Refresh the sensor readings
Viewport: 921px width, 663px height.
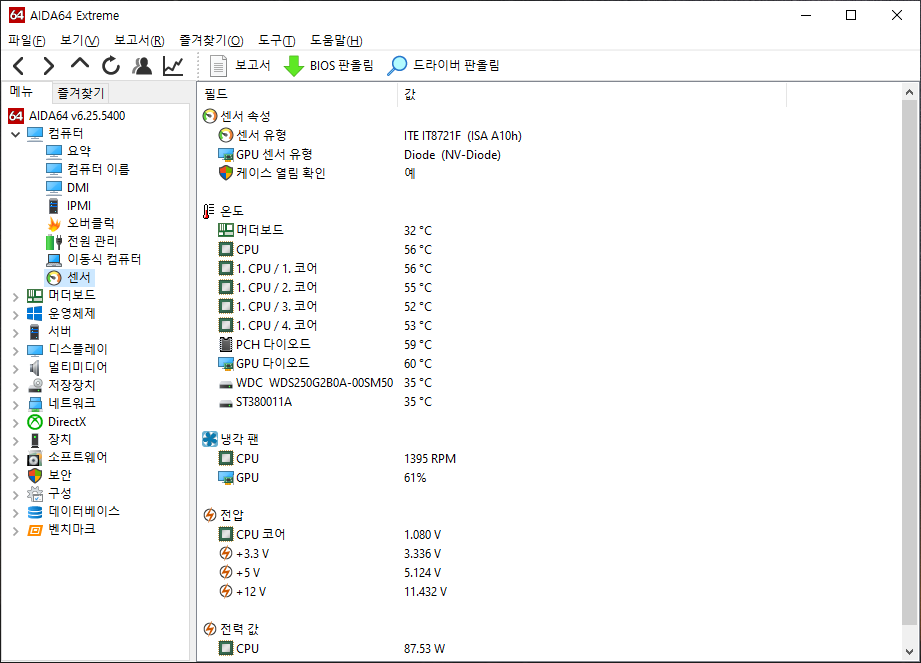[x=111, y=66]
